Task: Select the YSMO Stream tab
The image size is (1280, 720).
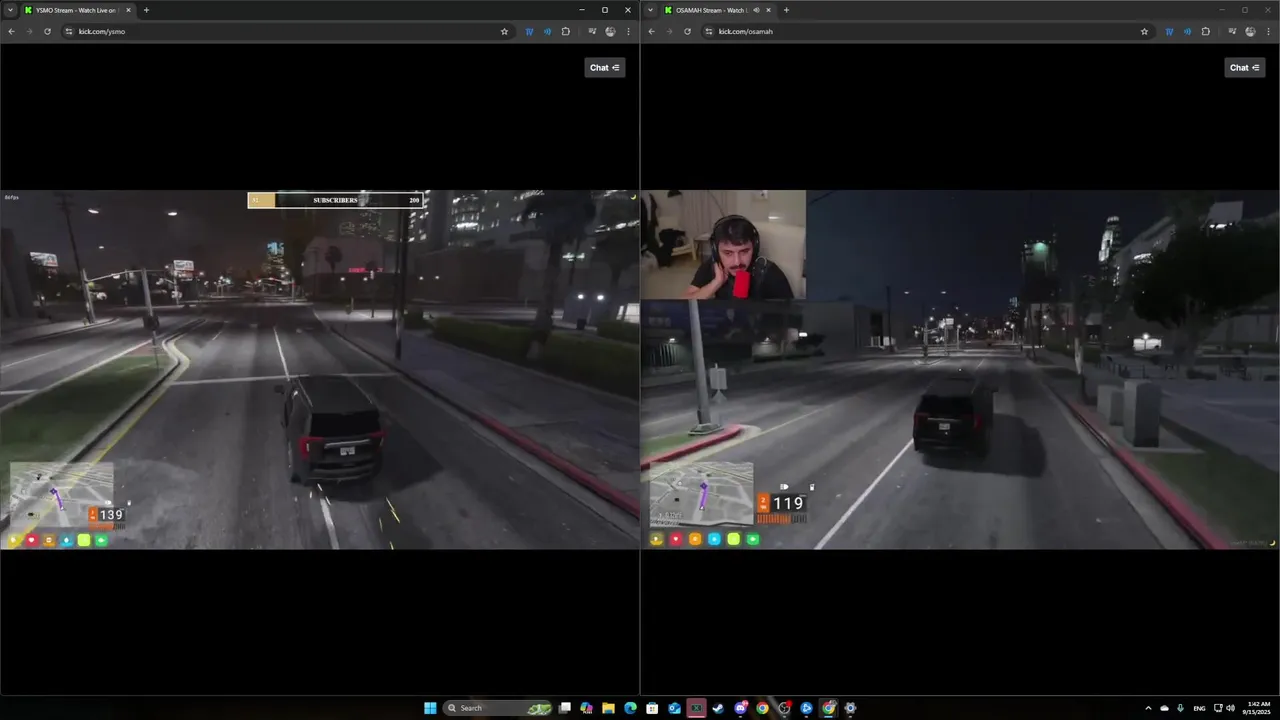Action: [78, 10]
